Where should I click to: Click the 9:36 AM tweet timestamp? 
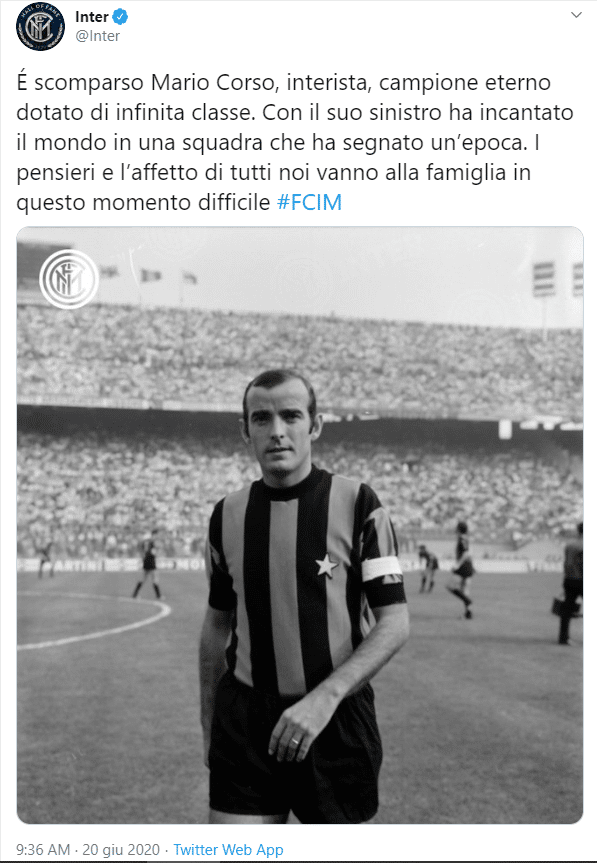pos(43,850)
